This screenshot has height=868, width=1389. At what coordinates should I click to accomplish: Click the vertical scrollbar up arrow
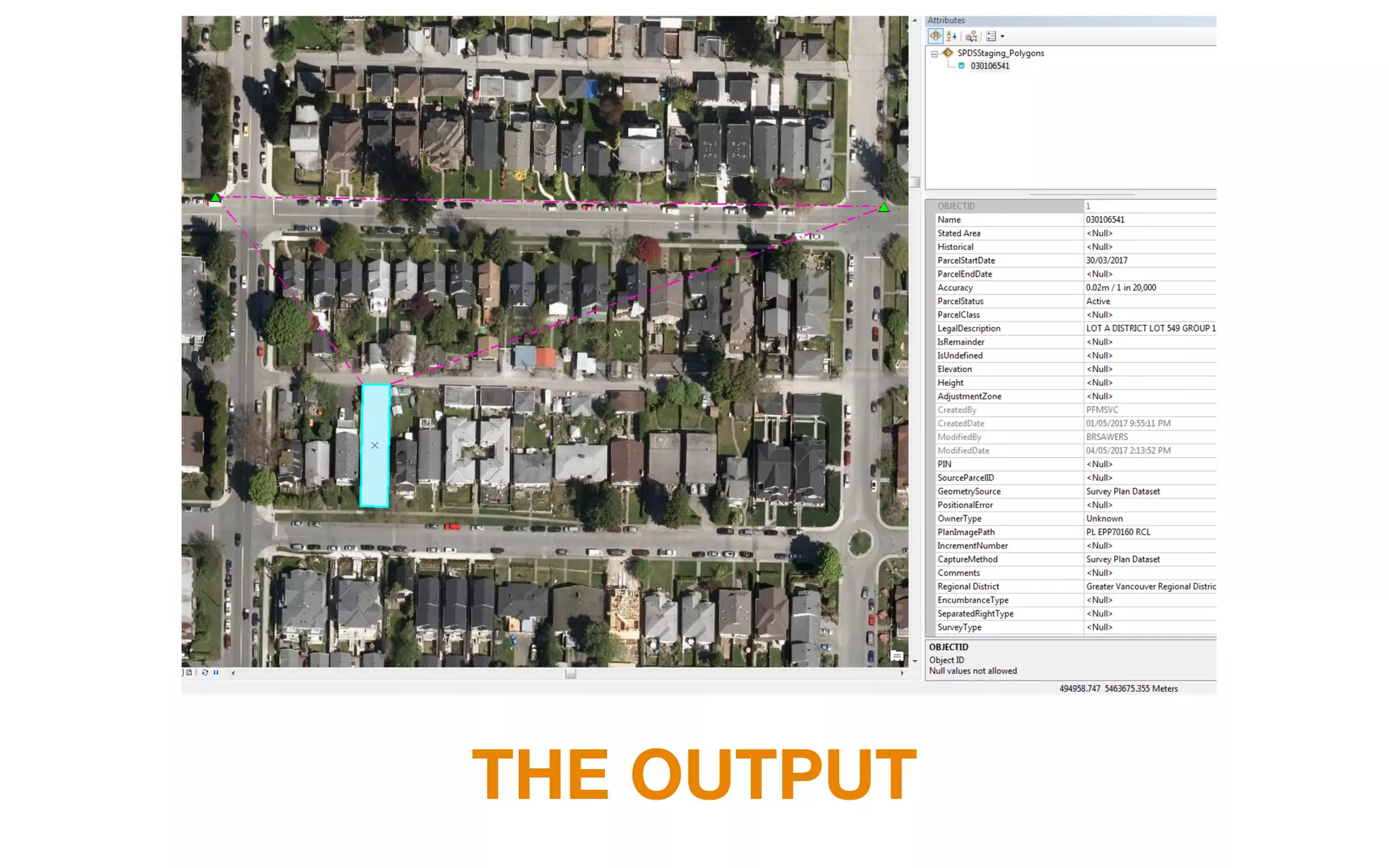[915, 21]
